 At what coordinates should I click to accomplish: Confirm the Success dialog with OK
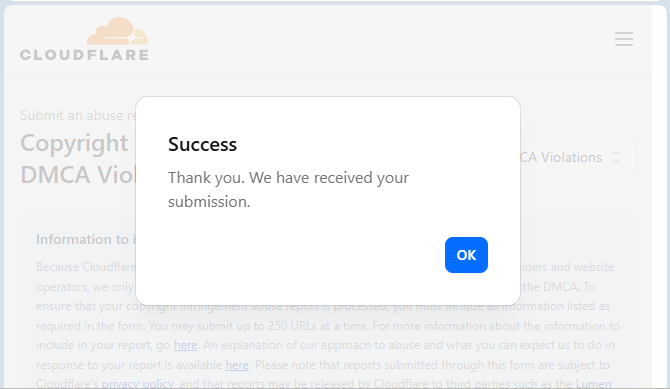point(466,255)
